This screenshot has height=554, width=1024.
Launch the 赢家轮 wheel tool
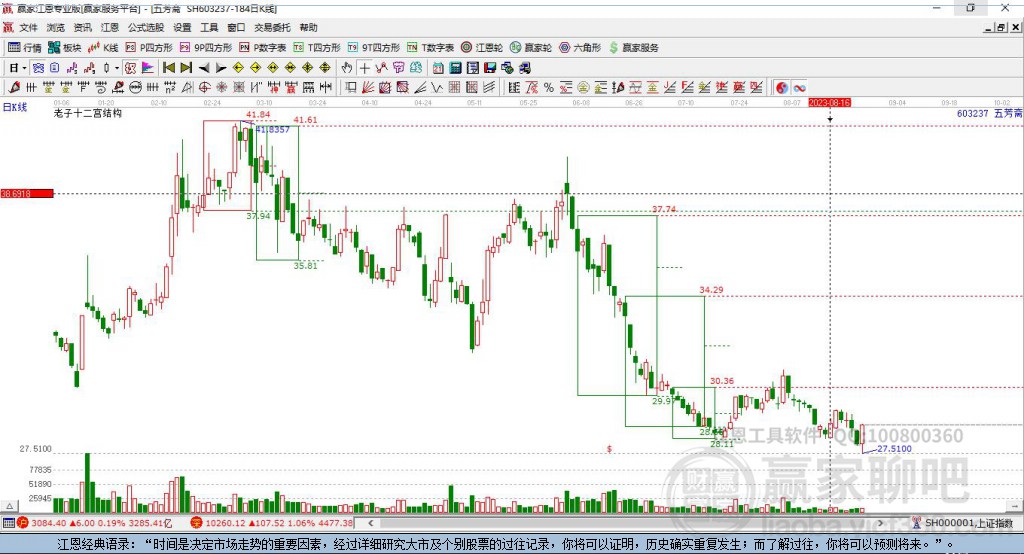point(531,48)
